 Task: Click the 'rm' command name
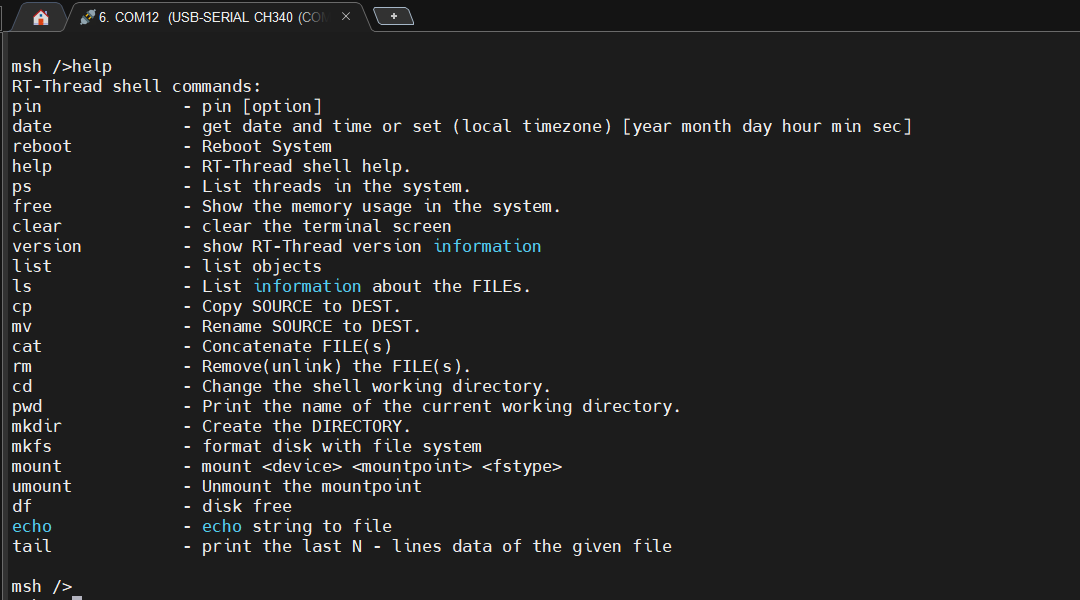click(21, 366)
